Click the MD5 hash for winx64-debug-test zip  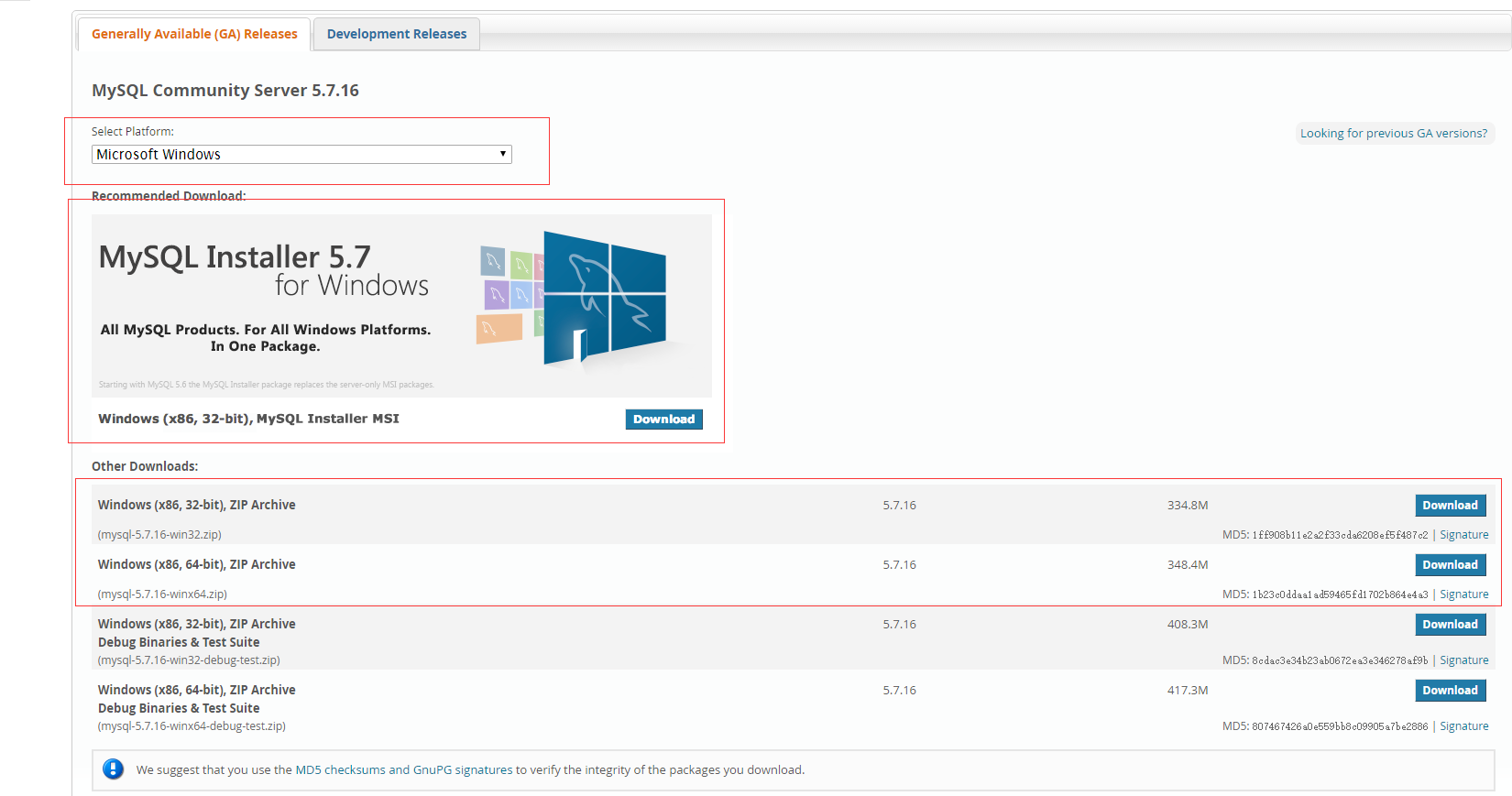point(1340,726)
